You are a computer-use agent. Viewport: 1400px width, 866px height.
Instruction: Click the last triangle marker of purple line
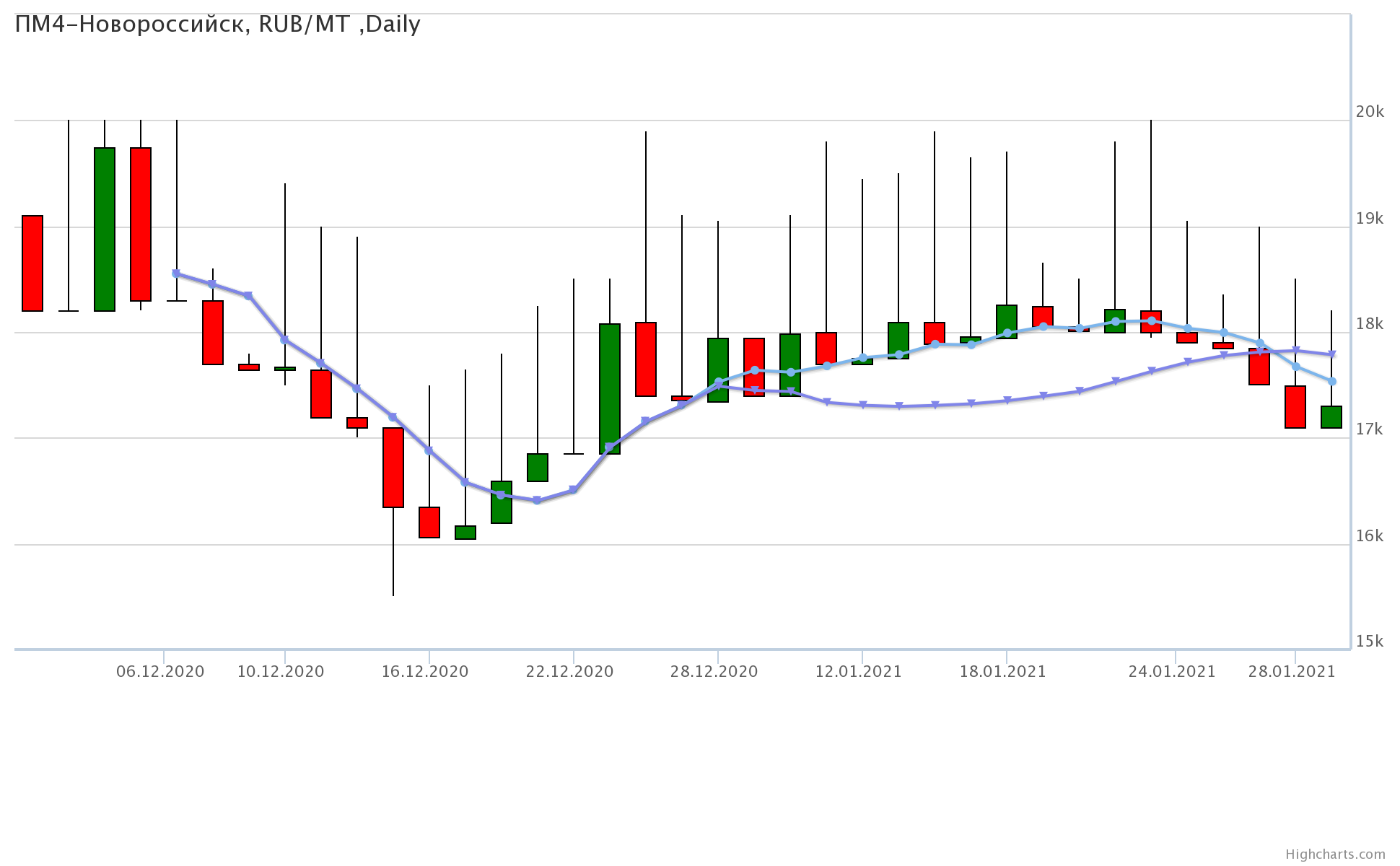(1332, 354)
